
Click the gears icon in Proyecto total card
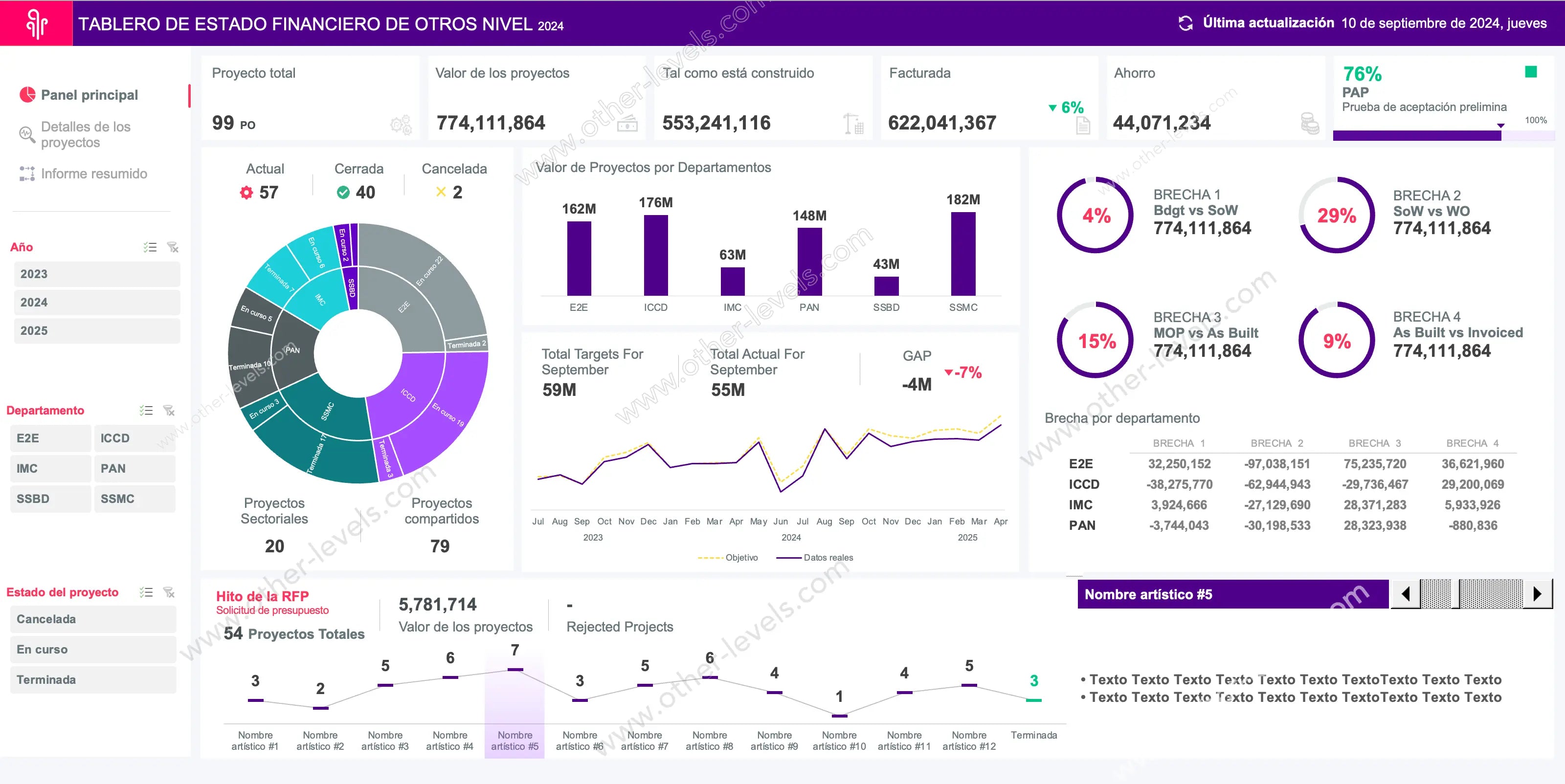tap(401, 125)
